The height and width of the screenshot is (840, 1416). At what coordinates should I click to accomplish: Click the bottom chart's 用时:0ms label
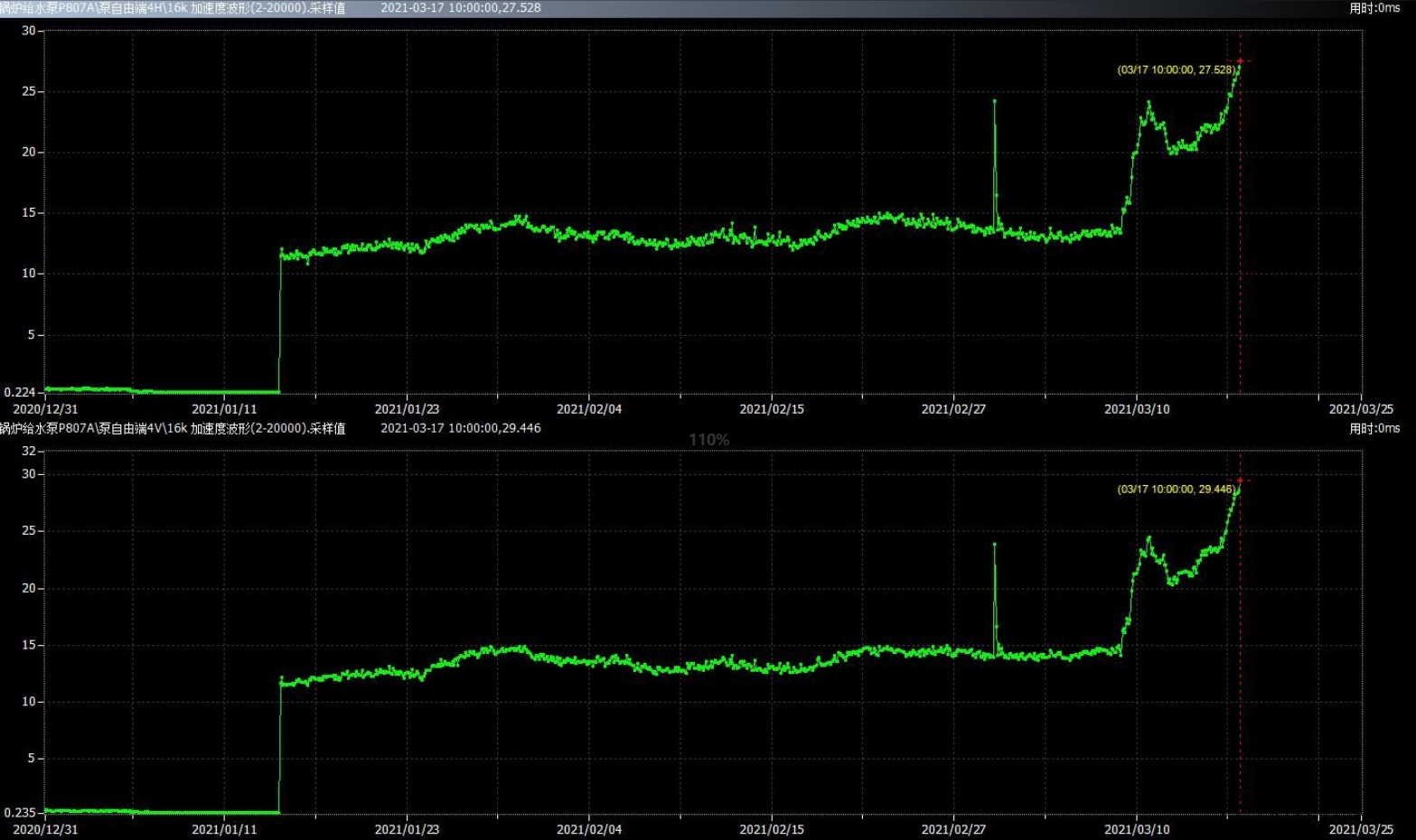[x=1374, y=428]
